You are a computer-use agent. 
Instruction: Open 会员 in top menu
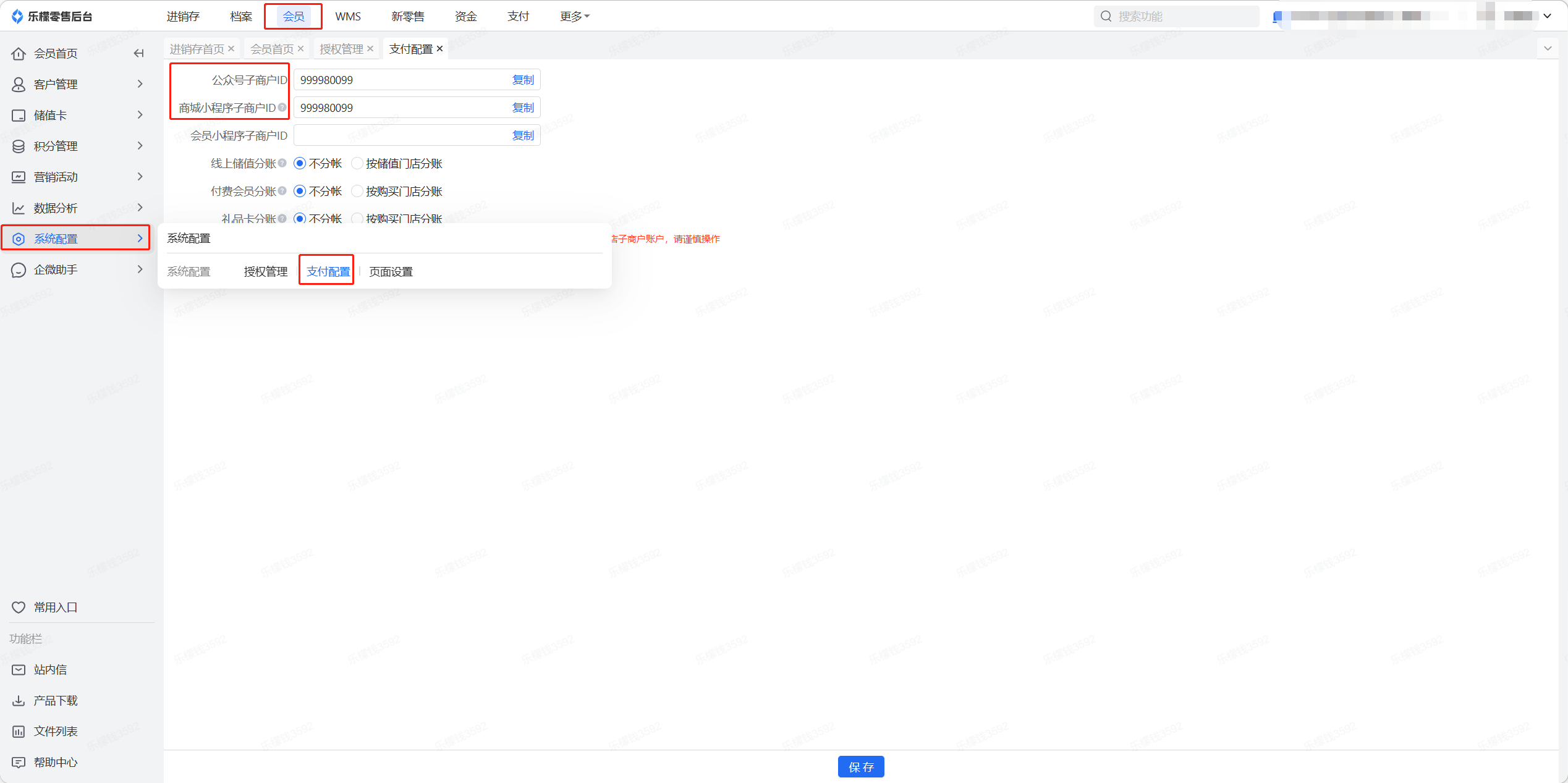pyautogui.click(x=294, y=17)
